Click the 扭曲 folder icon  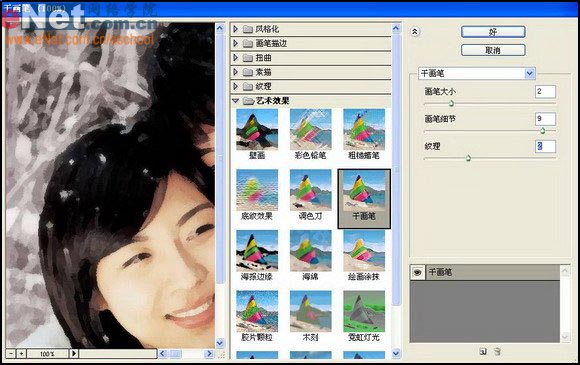click(248, 58)
